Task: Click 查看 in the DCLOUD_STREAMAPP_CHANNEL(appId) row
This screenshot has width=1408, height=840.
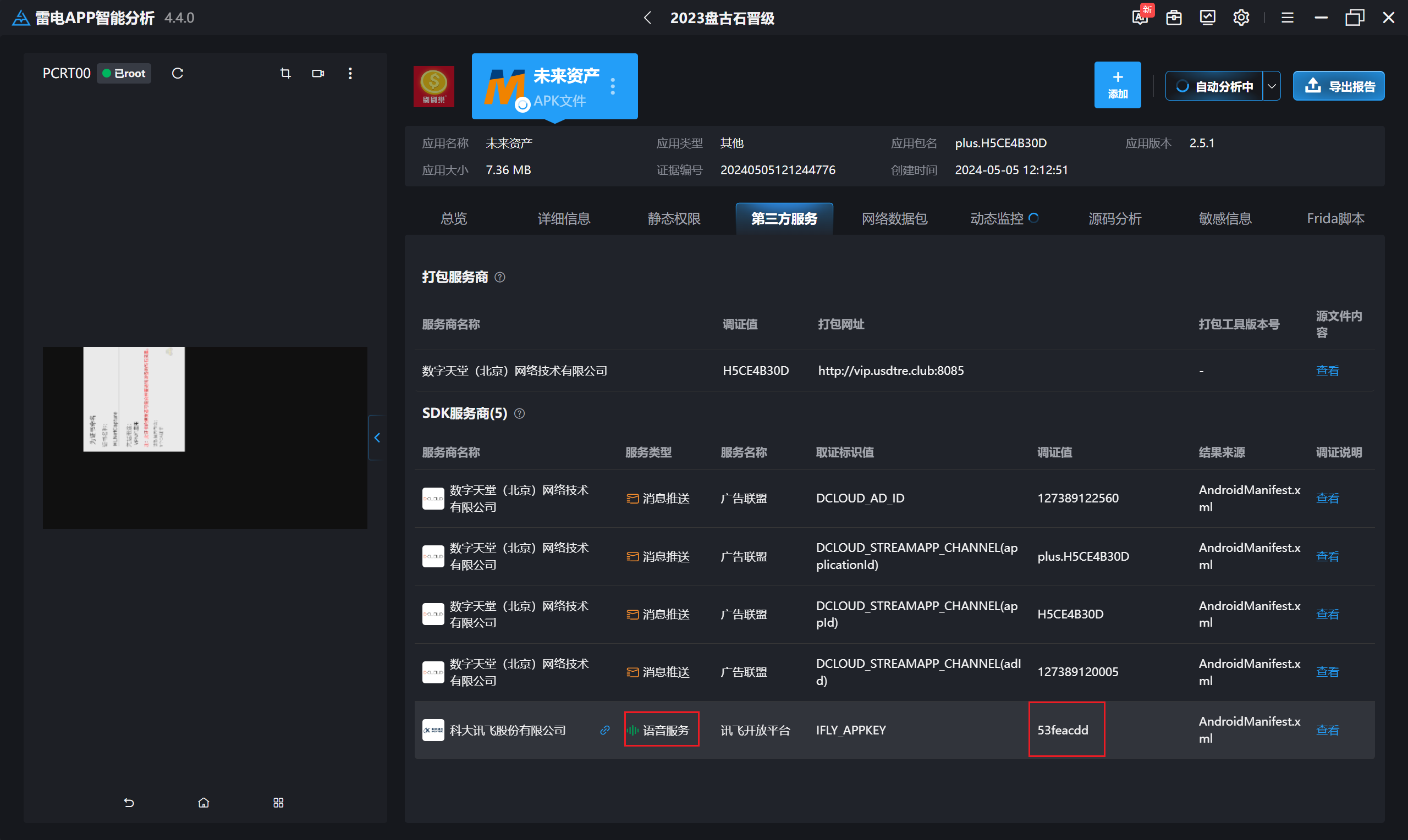Action: pyautogui.click(x=1328, y=614)
